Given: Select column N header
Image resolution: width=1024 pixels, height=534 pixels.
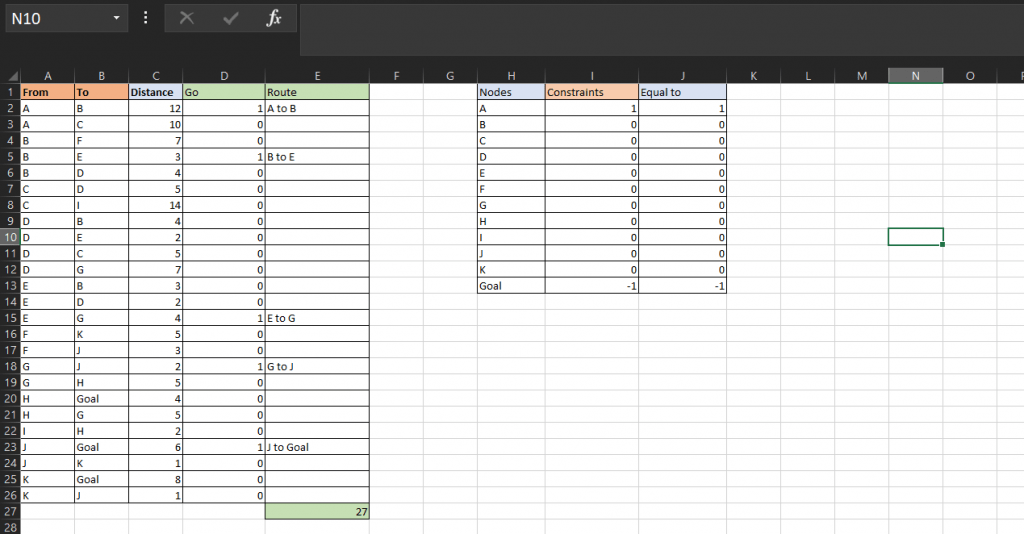Looking at the screenshot, I should (915, 75).
